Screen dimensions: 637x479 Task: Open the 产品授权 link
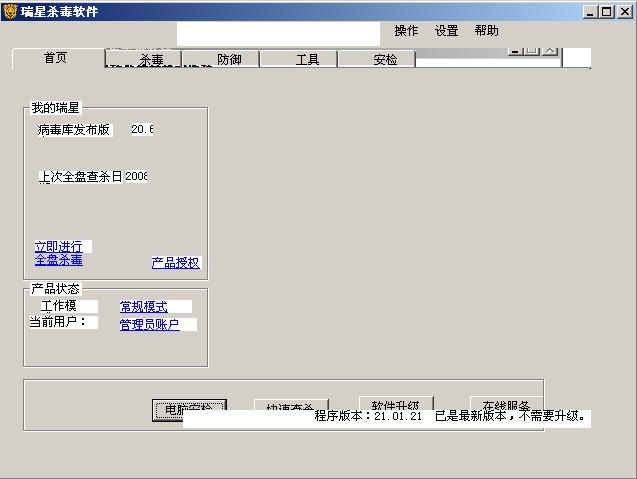(176, 263)
